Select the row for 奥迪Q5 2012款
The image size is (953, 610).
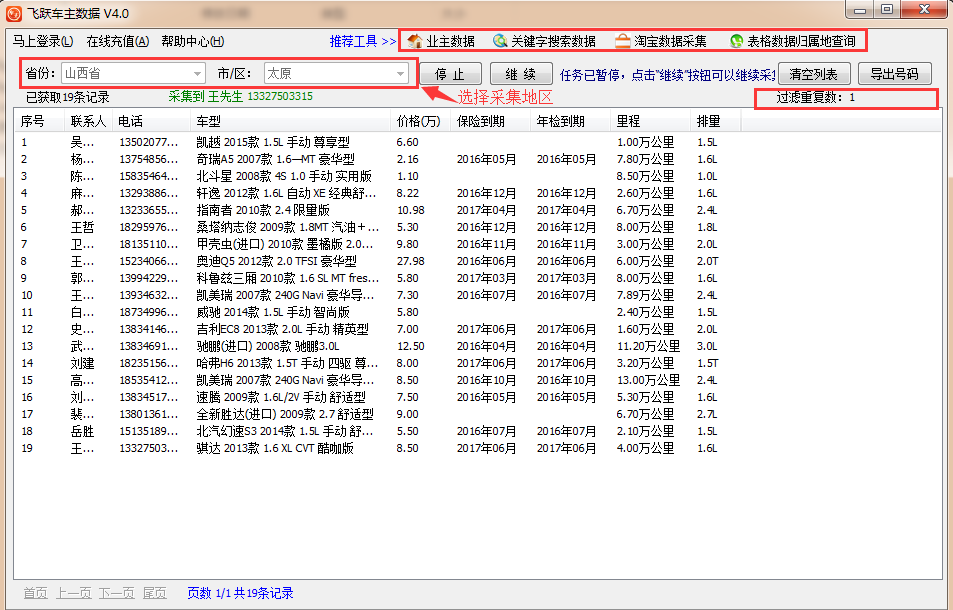tap(285, 261)
